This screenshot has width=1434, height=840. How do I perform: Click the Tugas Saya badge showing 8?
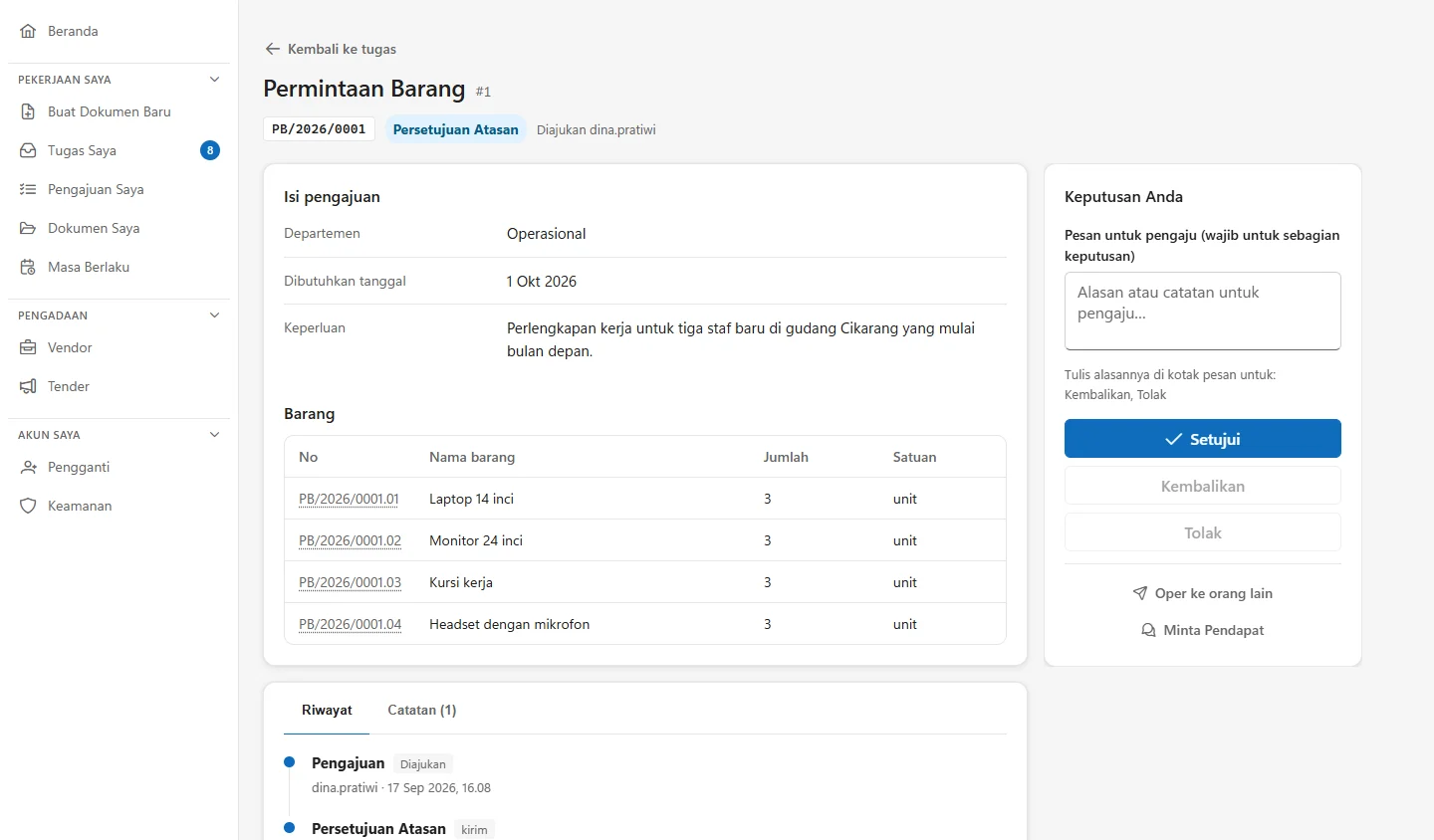[x=210, y=150]
